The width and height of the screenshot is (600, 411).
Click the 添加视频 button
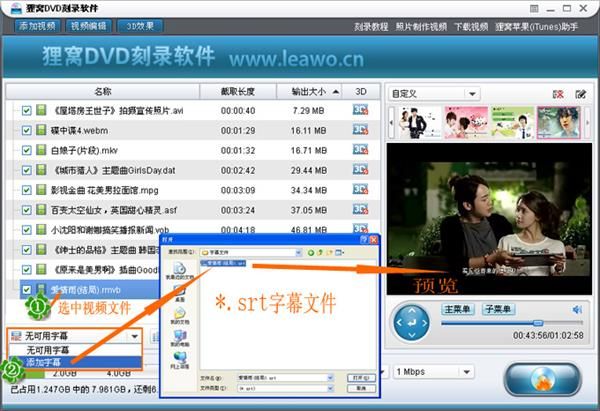coord(37,26)
